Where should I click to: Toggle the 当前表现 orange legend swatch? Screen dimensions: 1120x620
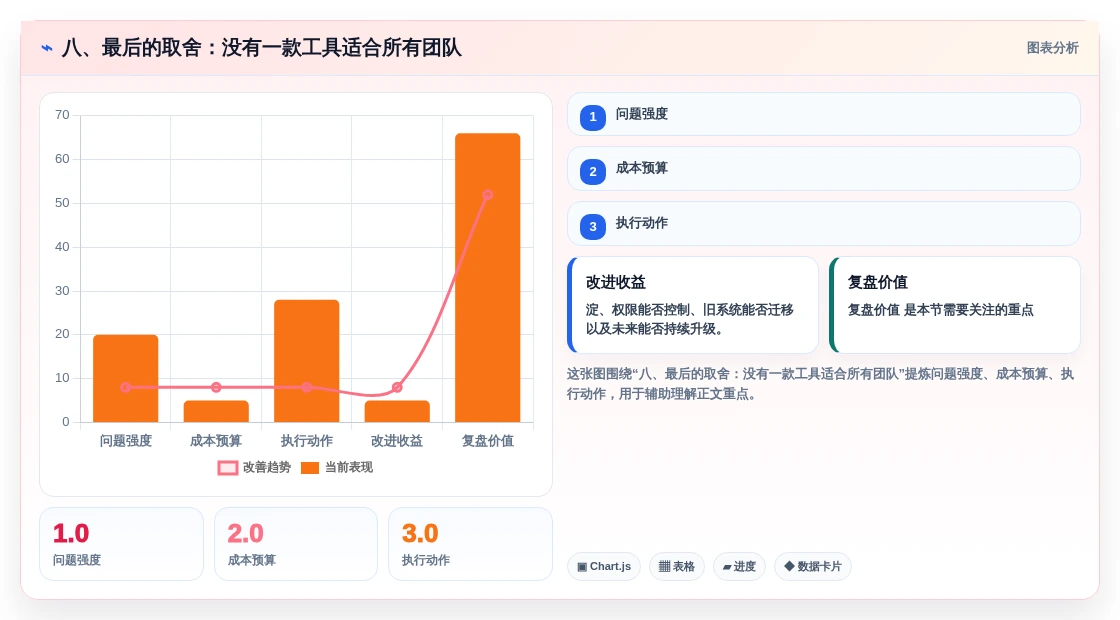(x=310, y=468)
